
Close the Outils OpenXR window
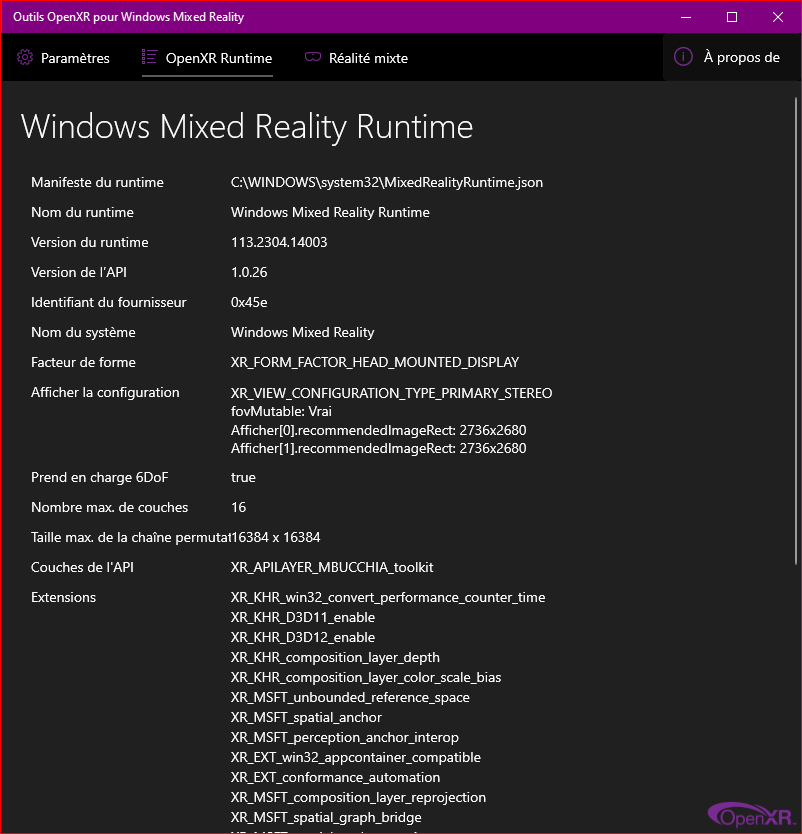(x=778, y=17)
